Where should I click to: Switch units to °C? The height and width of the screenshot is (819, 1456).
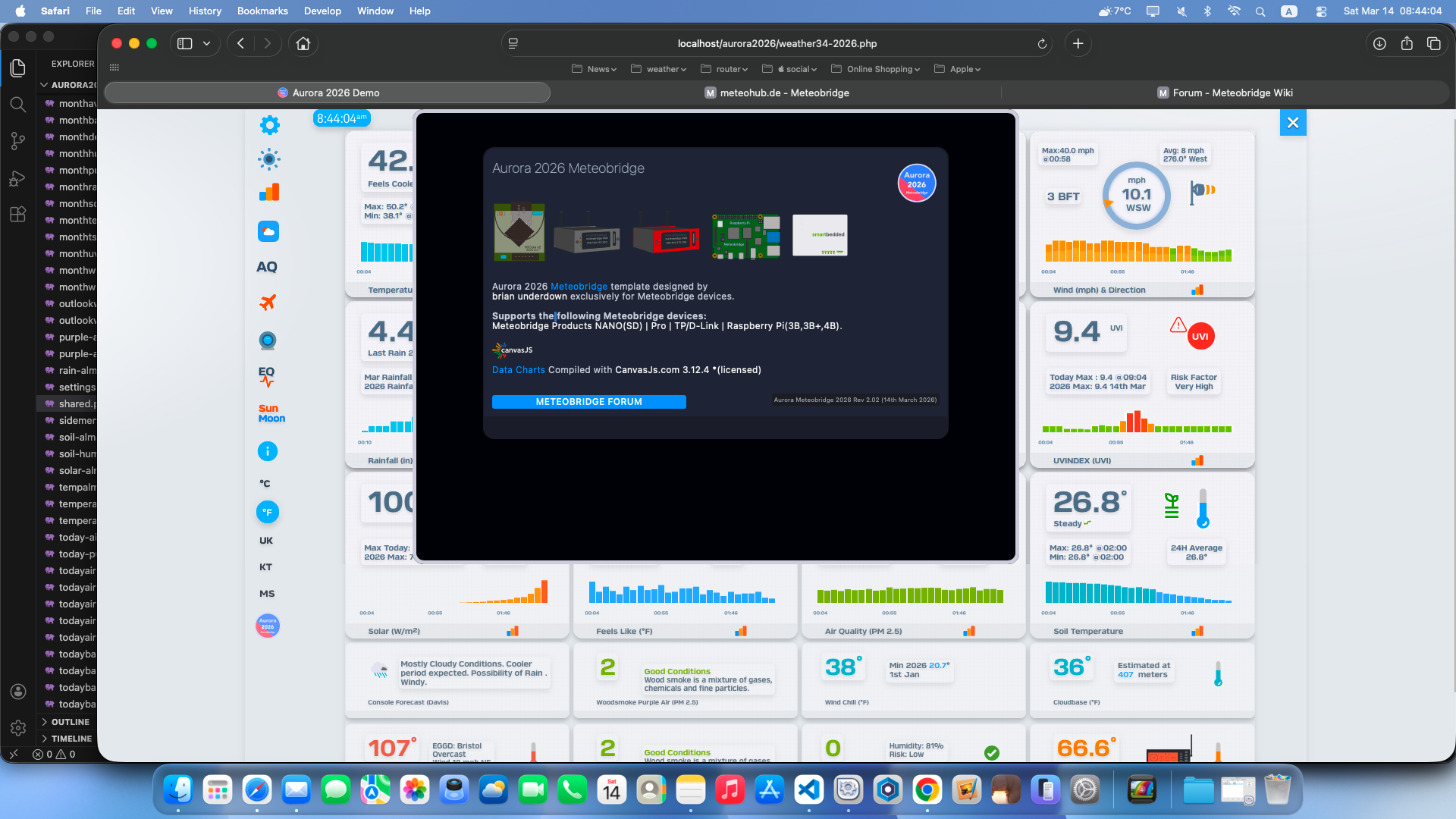pos(265,484)
